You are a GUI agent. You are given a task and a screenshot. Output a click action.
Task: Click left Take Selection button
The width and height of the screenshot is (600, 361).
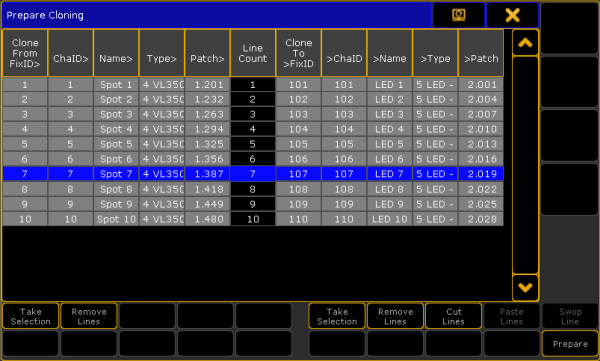click(x=31, y=316)
